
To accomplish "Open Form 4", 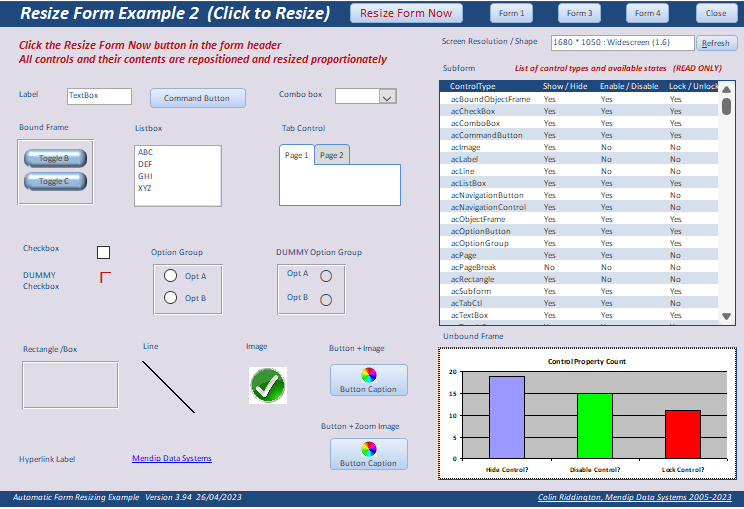I will click(648, 13).
